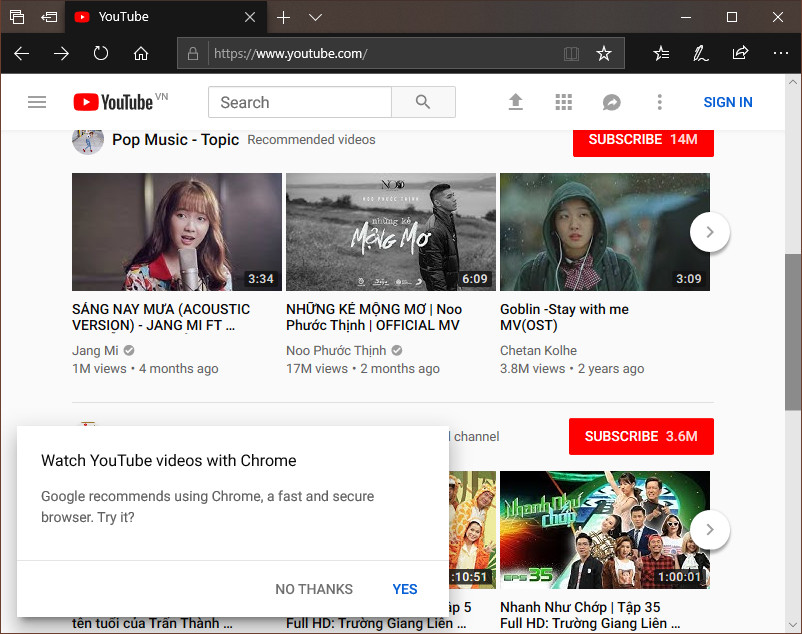
Task: Click the lock icon in address bar
Action: (193, 53)
